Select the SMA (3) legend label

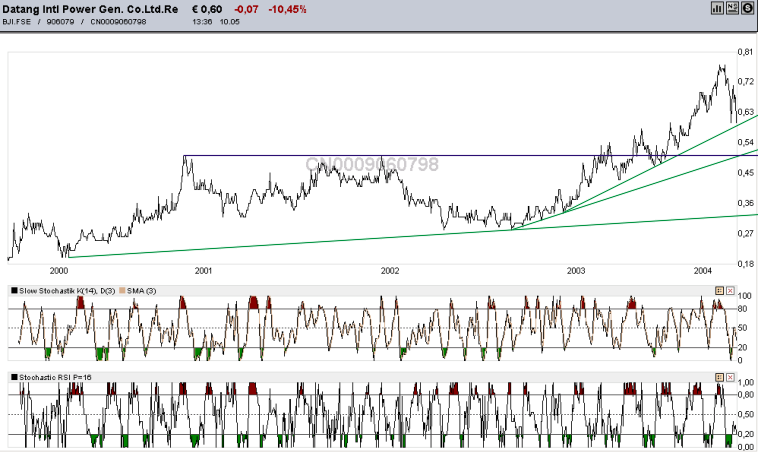pos(142,291)
